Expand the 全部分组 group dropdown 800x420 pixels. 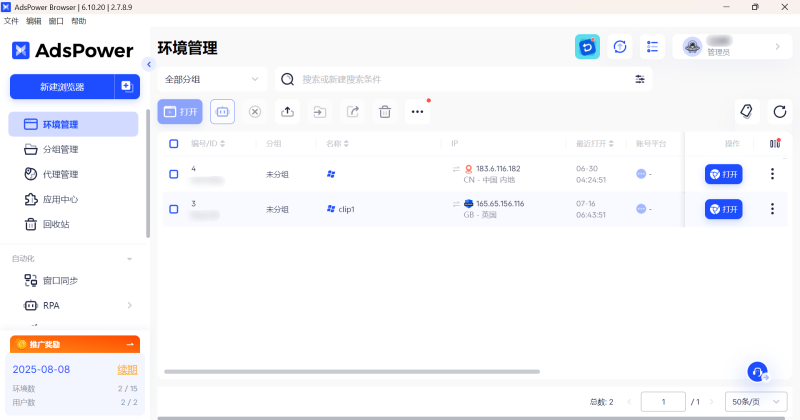[212, 79]
